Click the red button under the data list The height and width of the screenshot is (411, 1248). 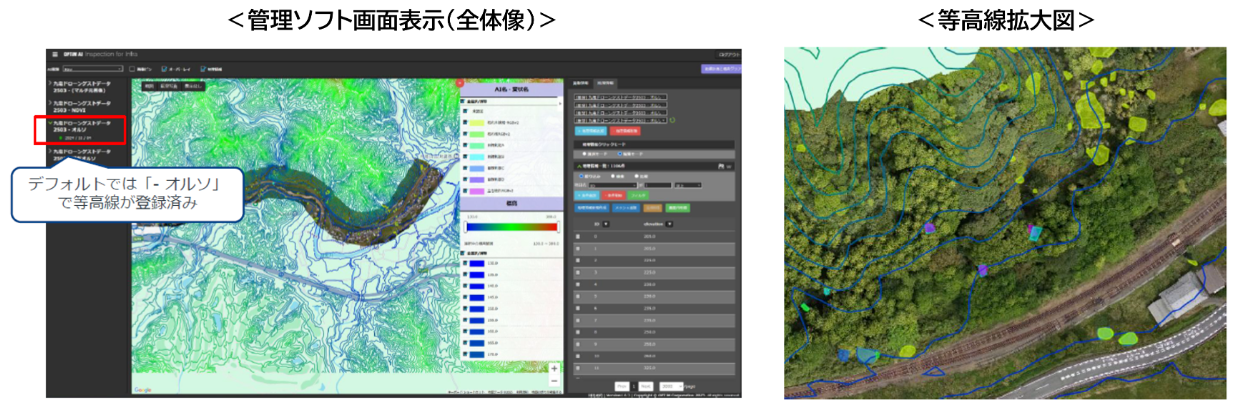(x=625, y=131)
